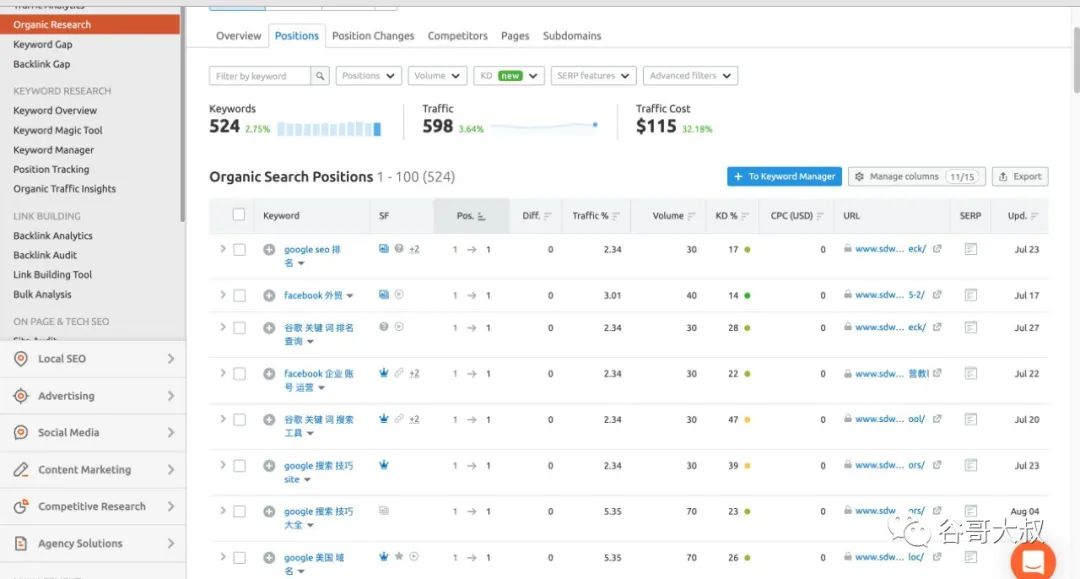Screen dimensions: 1080x579
Task: Check the box for google seo 排名 row
Action: coord(239,249)
